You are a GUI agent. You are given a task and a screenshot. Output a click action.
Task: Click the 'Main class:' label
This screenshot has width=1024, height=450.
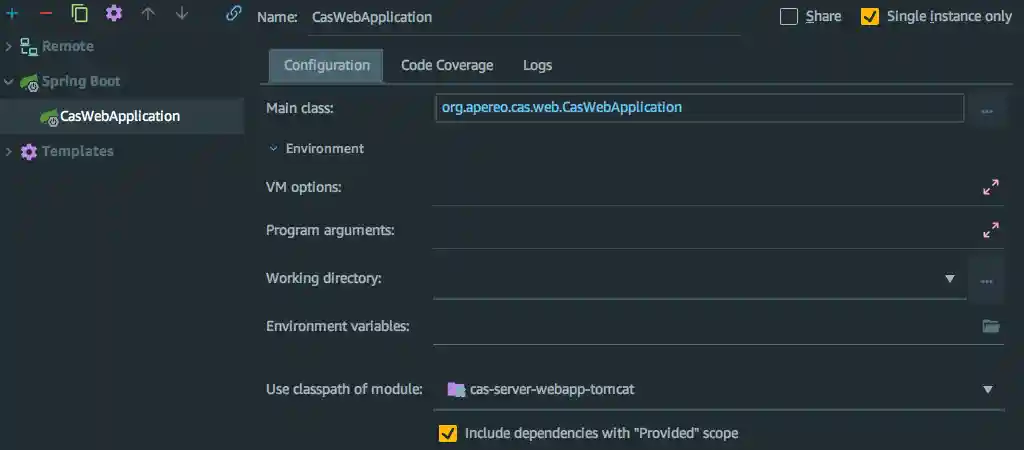coord(300,108)
